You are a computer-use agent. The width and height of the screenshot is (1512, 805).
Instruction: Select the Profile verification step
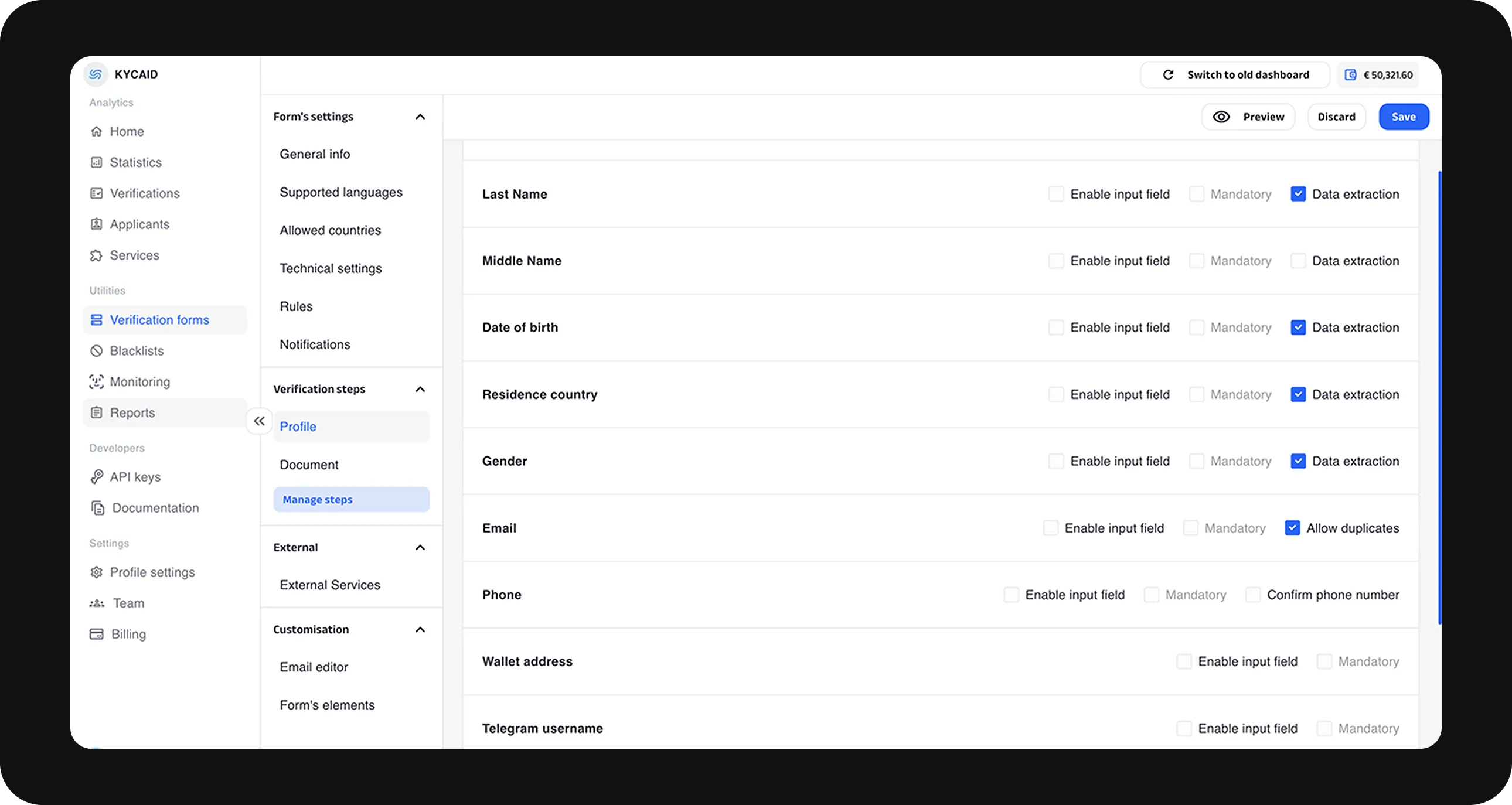coord(298,426)
